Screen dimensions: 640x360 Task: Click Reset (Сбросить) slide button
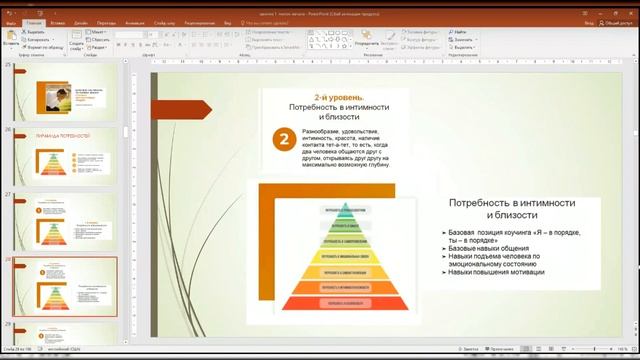pos(98,40)
